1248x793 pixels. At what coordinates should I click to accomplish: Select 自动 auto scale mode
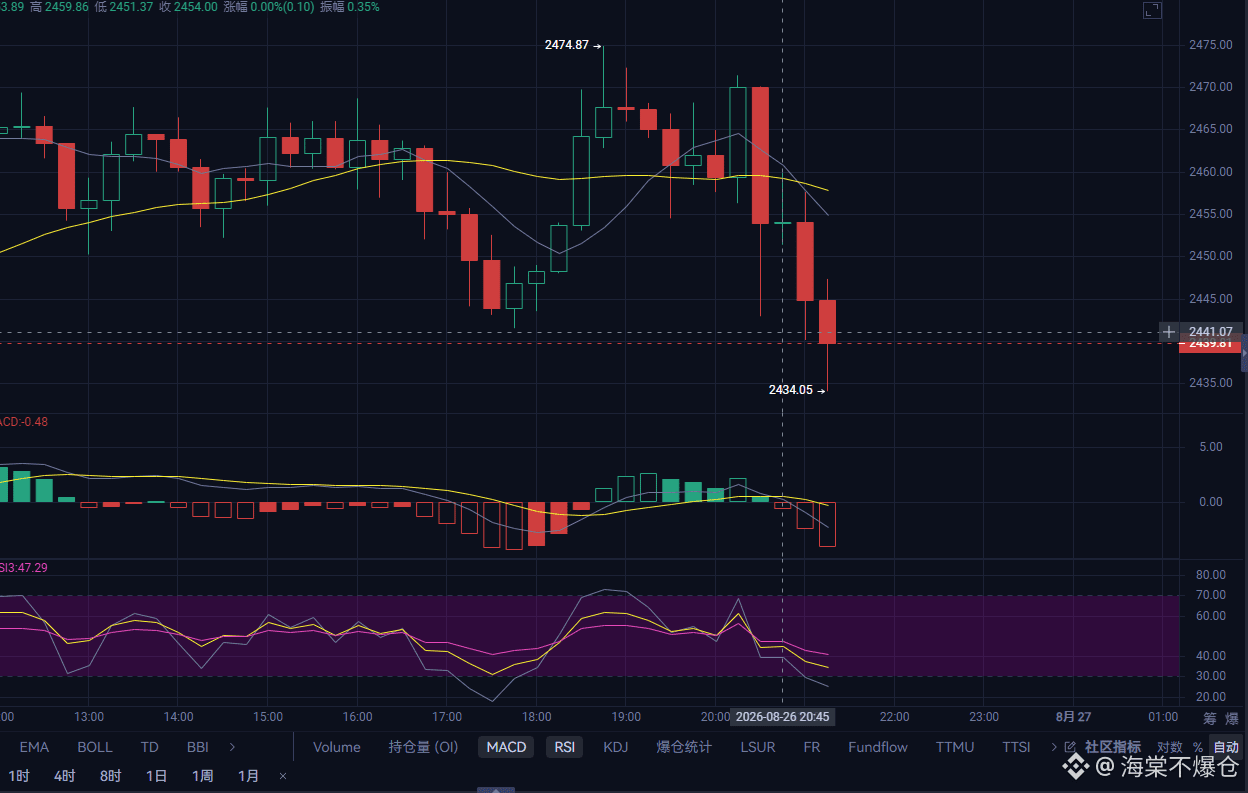tap(1225, 747)
